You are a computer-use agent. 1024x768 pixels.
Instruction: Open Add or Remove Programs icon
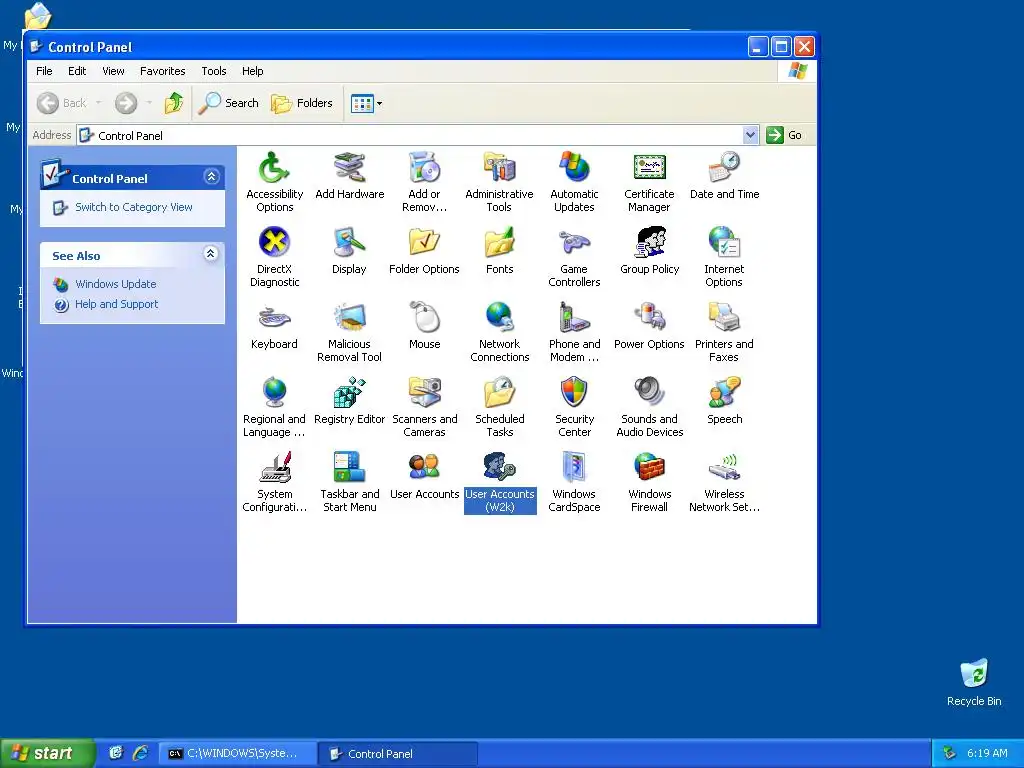coord(424,168)
